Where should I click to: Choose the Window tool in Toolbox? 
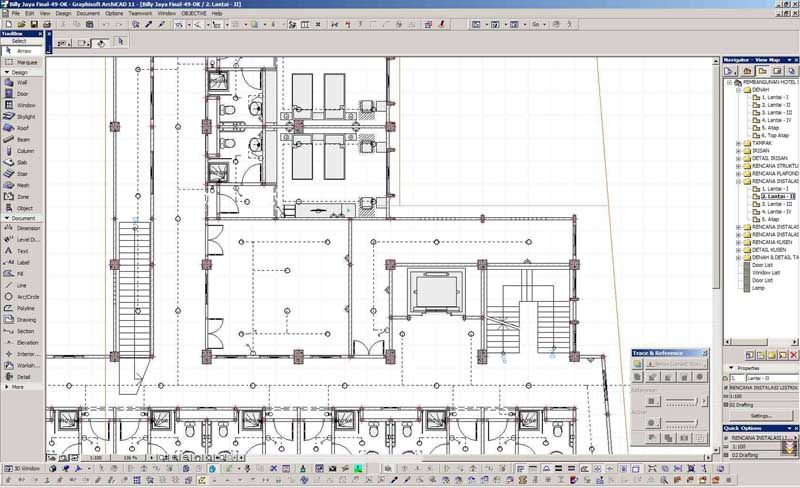click(x=21, y=105)
